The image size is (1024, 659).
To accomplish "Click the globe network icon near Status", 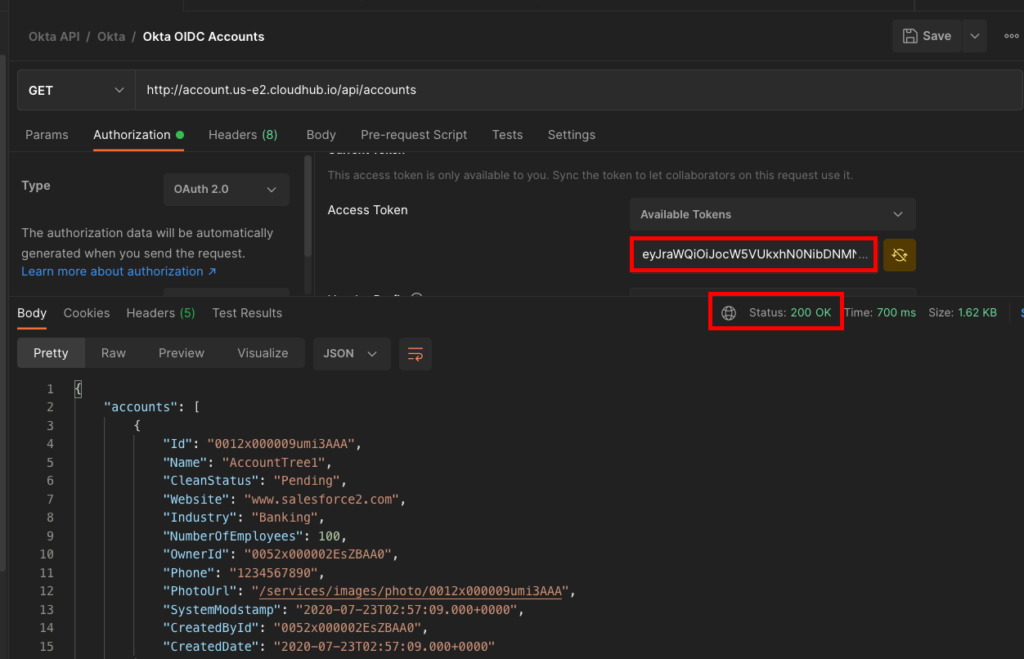I will (x=729, y=313).
